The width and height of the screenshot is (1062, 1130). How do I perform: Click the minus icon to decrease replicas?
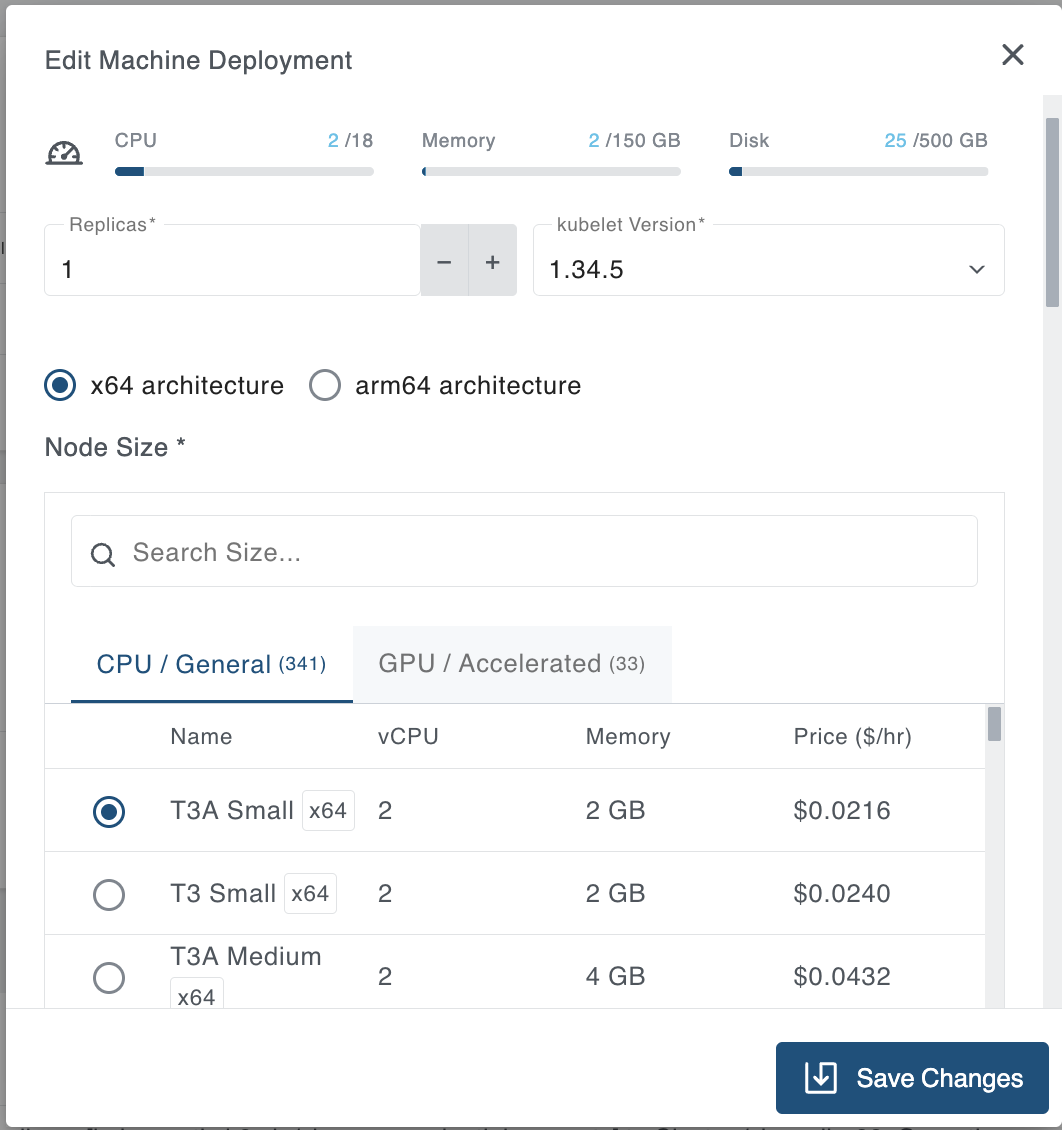pos(444,261)
